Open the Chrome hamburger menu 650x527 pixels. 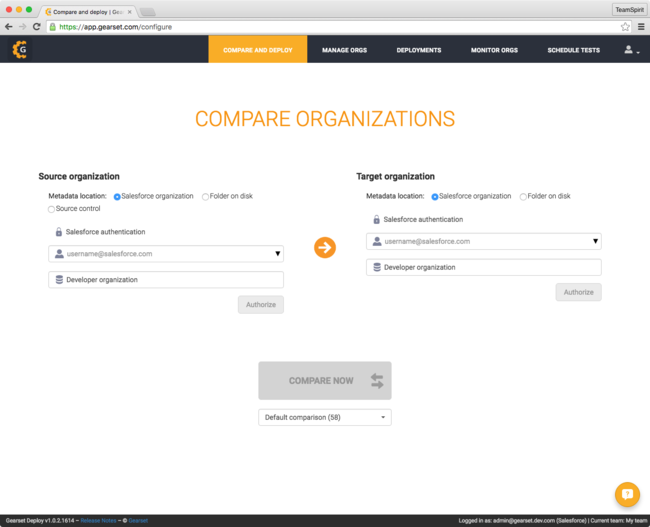641,27
